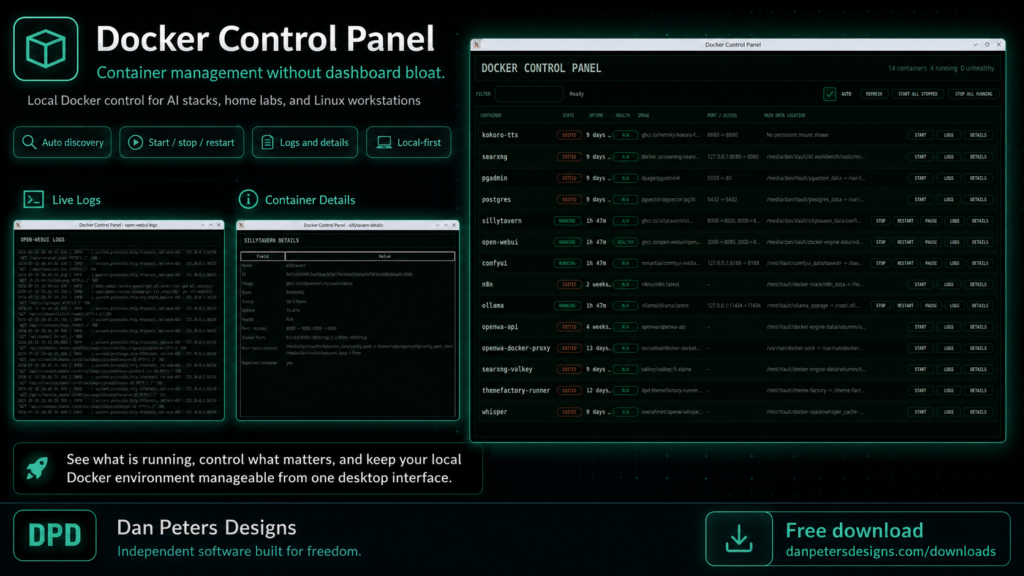Close the open-webui logs window

(x=219, y=225)
